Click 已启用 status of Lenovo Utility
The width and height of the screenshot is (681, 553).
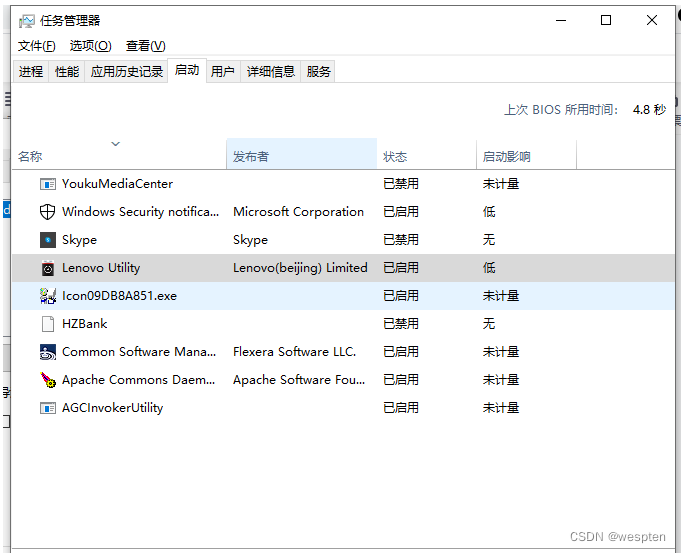coord(401,268)
